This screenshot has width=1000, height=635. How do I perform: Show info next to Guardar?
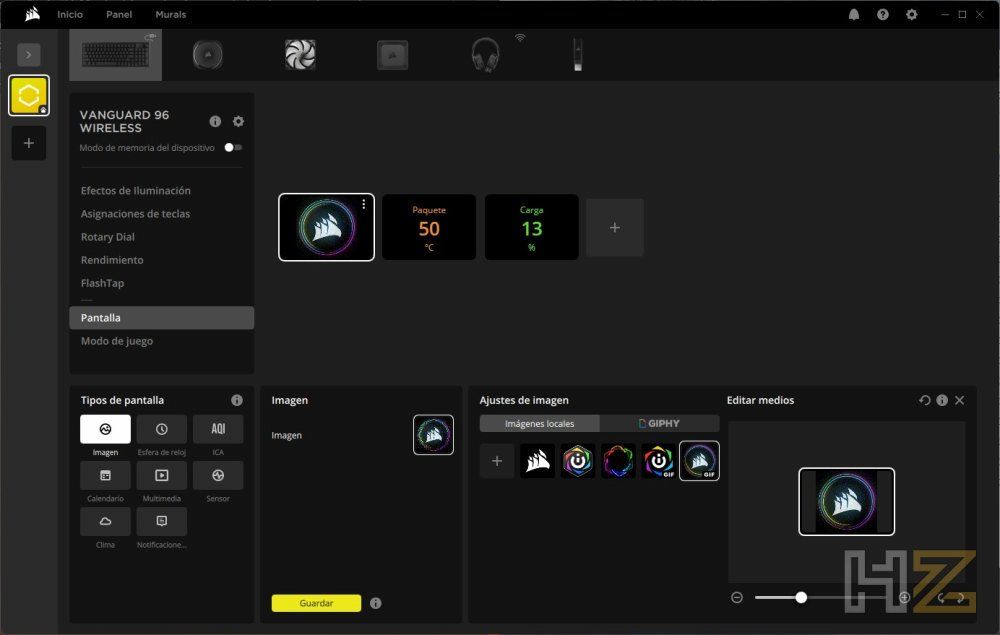tap(376, 603)
